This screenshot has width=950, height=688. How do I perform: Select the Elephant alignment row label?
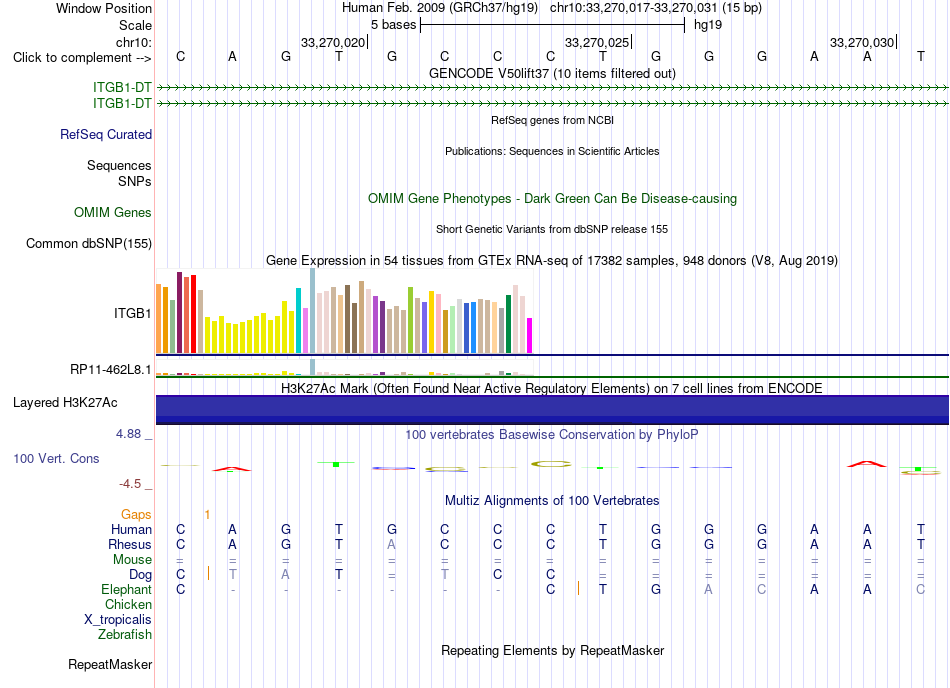pyautogui.click(x=126, y=589)
